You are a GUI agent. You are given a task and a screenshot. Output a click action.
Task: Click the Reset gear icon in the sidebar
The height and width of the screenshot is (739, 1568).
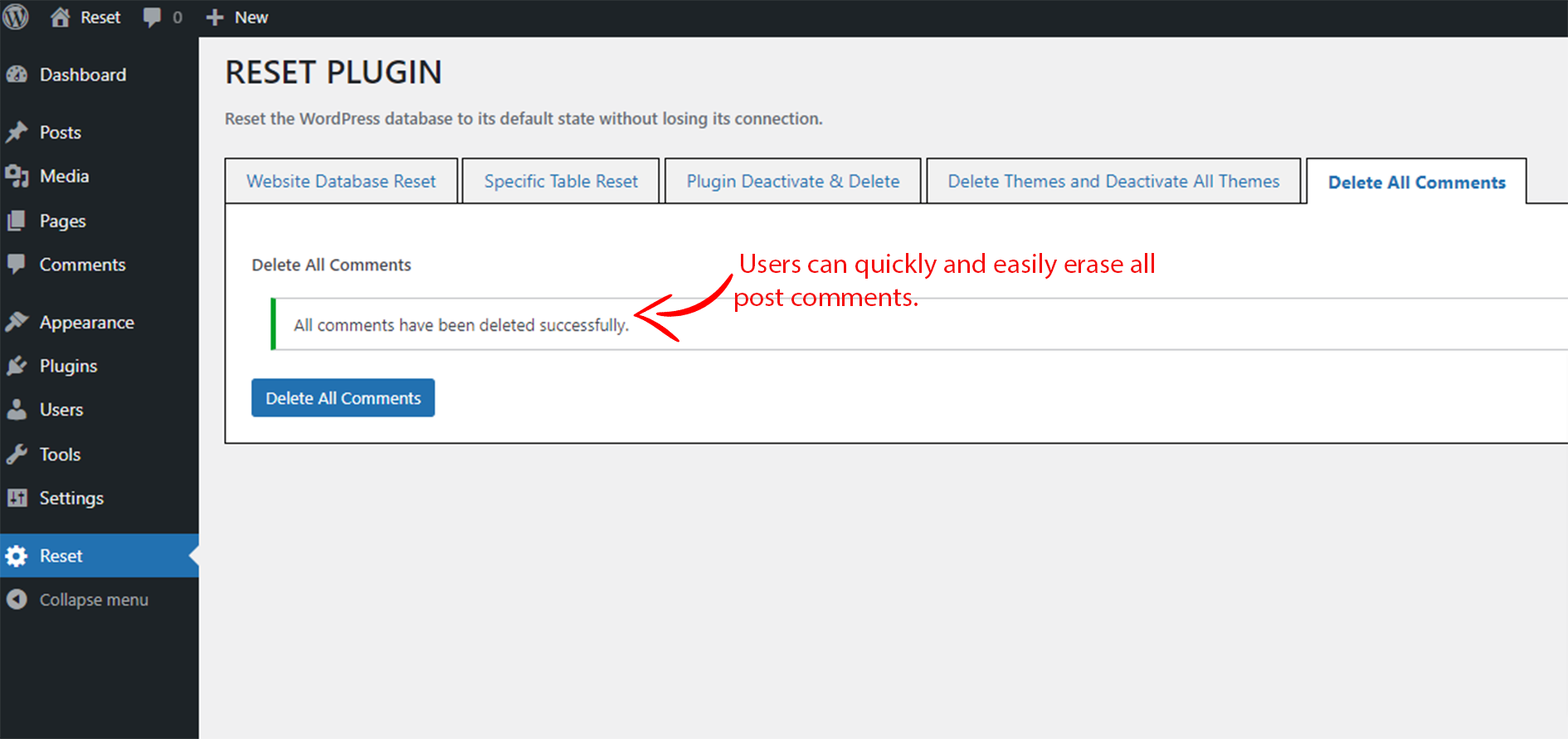point(17,556)
